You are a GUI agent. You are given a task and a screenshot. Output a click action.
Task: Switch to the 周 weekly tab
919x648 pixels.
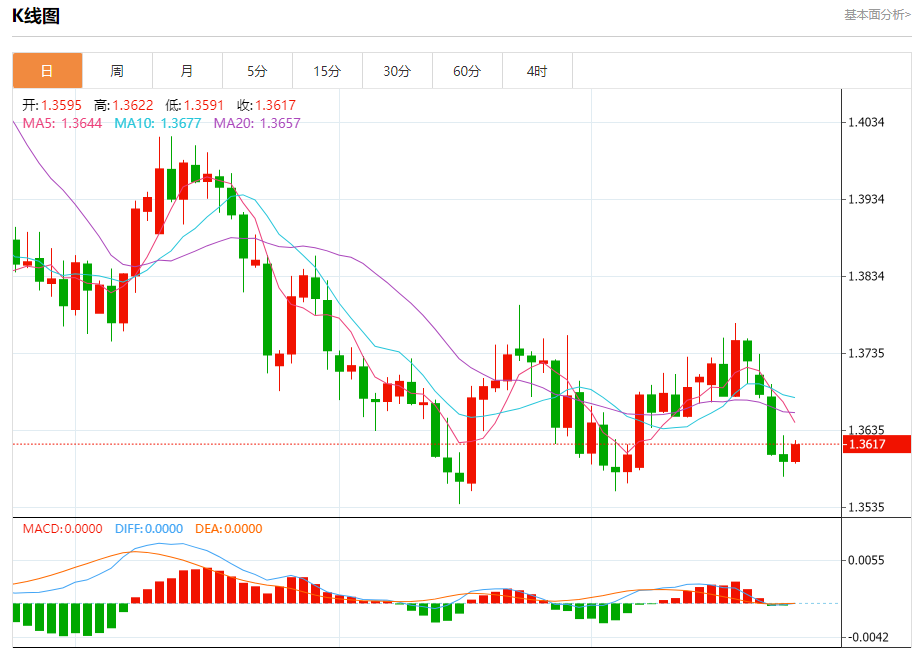tap(117, 71)
